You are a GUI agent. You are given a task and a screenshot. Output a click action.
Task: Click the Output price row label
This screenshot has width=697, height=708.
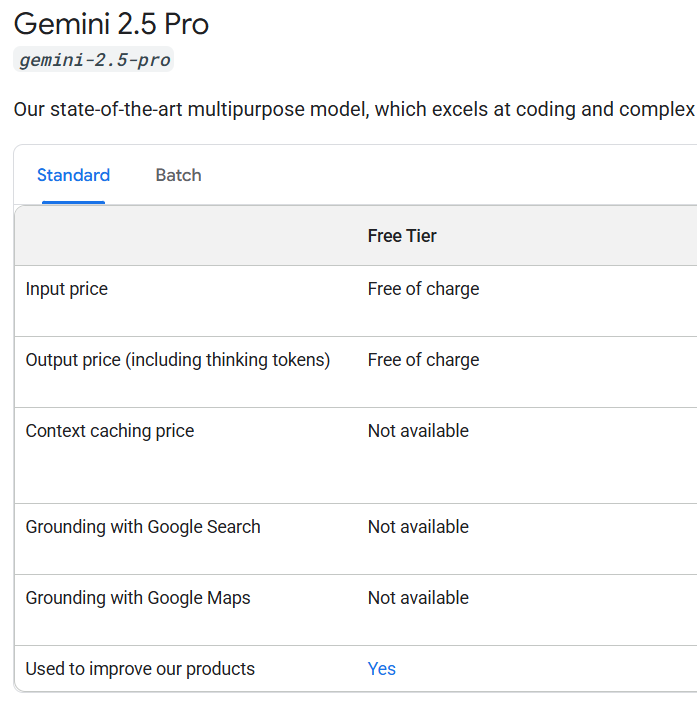point(177,360)
